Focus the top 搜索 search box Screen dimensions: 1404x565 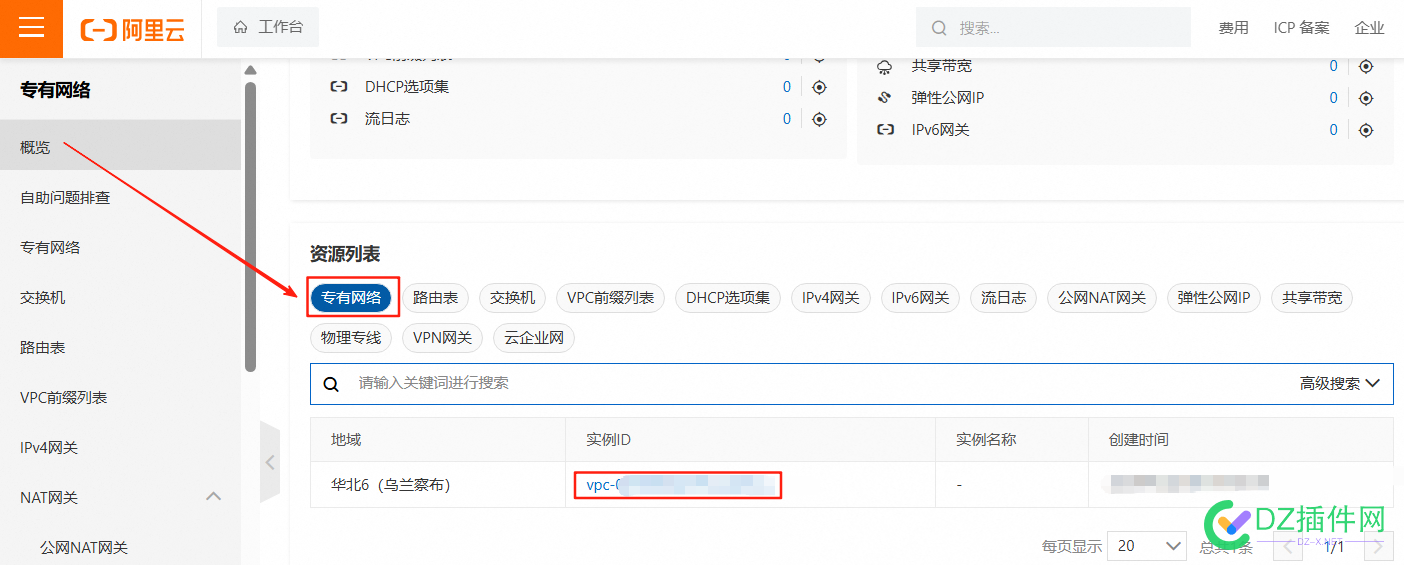(1053, 28)
